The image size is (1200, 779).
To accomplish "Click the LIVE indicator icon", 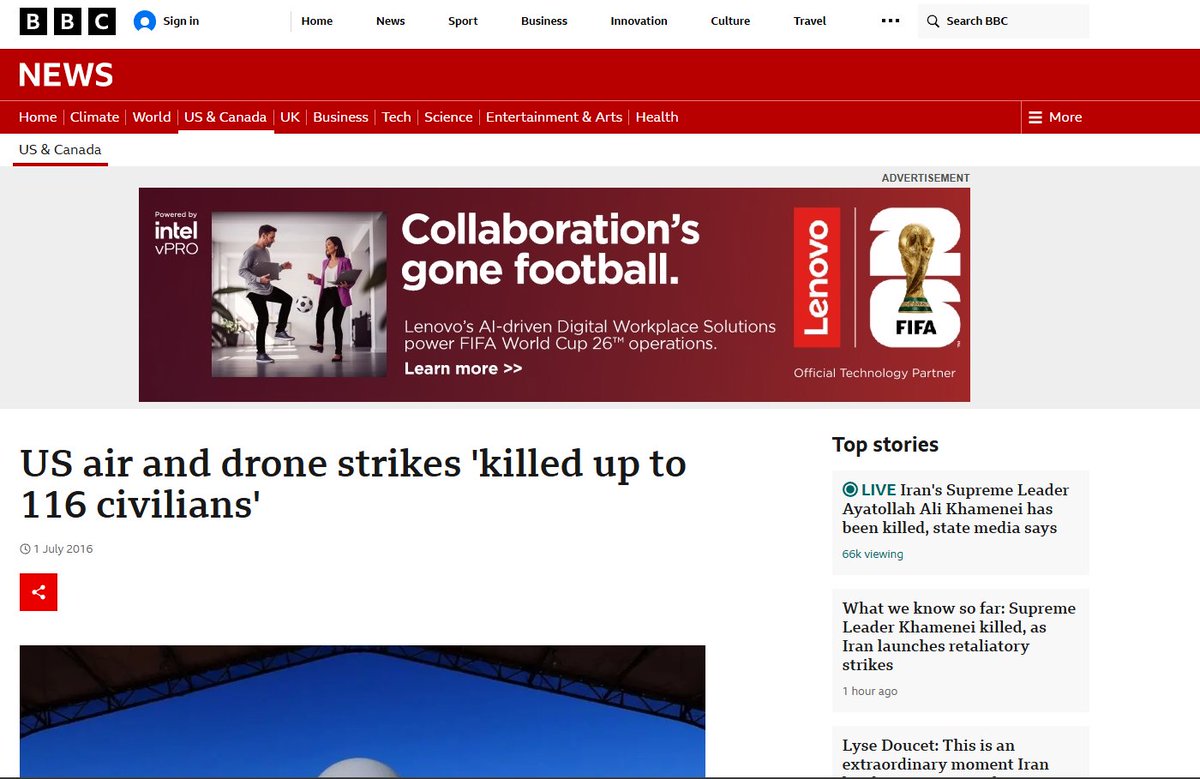I will pos(850,489).
